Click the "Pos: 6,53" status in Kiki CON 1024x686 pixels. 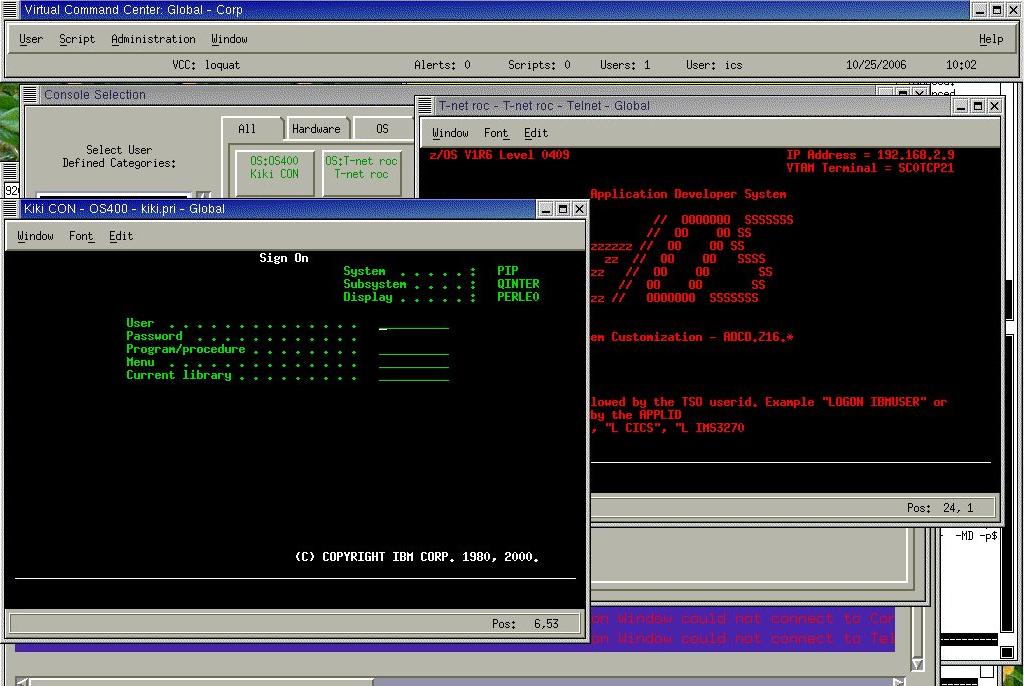pos(526,624)
